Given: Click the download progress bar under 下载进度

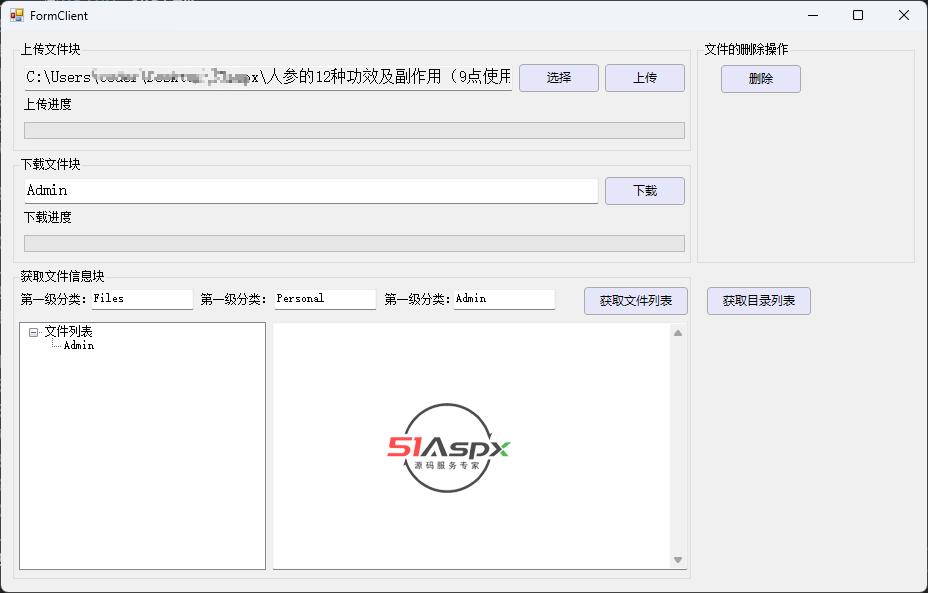Looking at the screenshot, I should [354, 243].
